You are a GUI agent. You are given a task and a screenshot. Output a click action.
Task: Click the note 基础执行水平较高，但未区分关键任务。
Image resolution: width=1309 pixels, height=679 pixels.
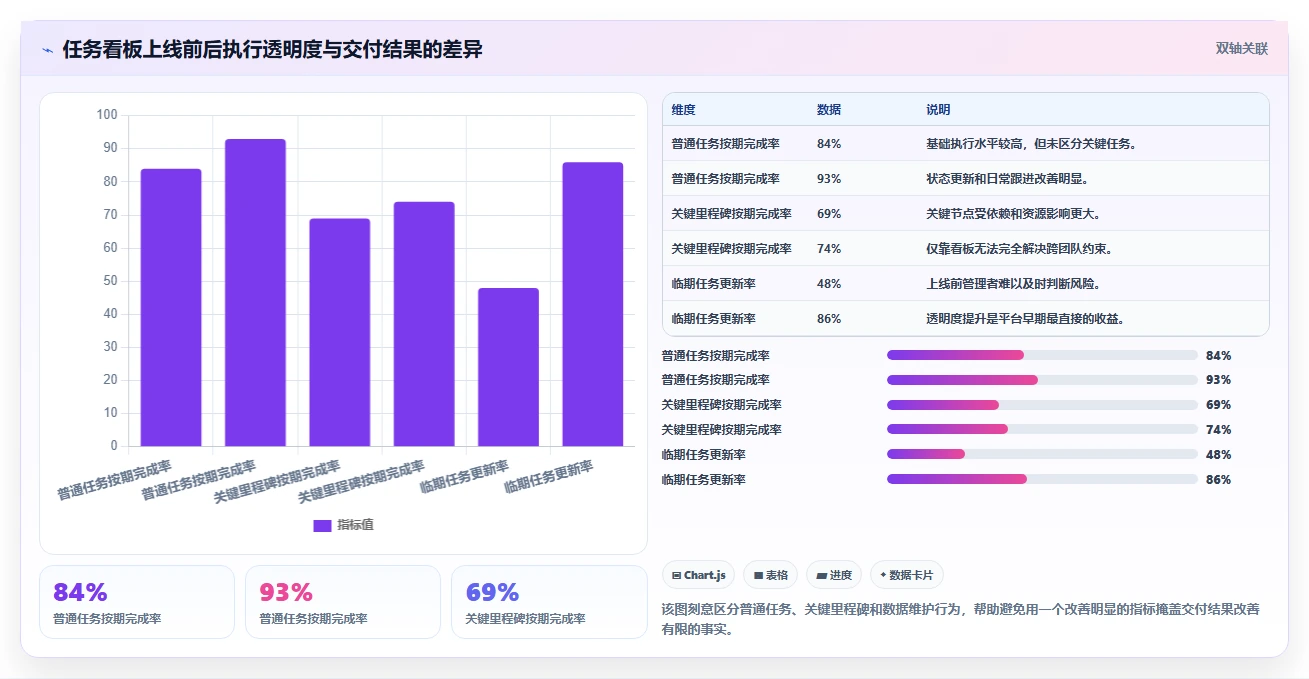tap(1032, 144)
